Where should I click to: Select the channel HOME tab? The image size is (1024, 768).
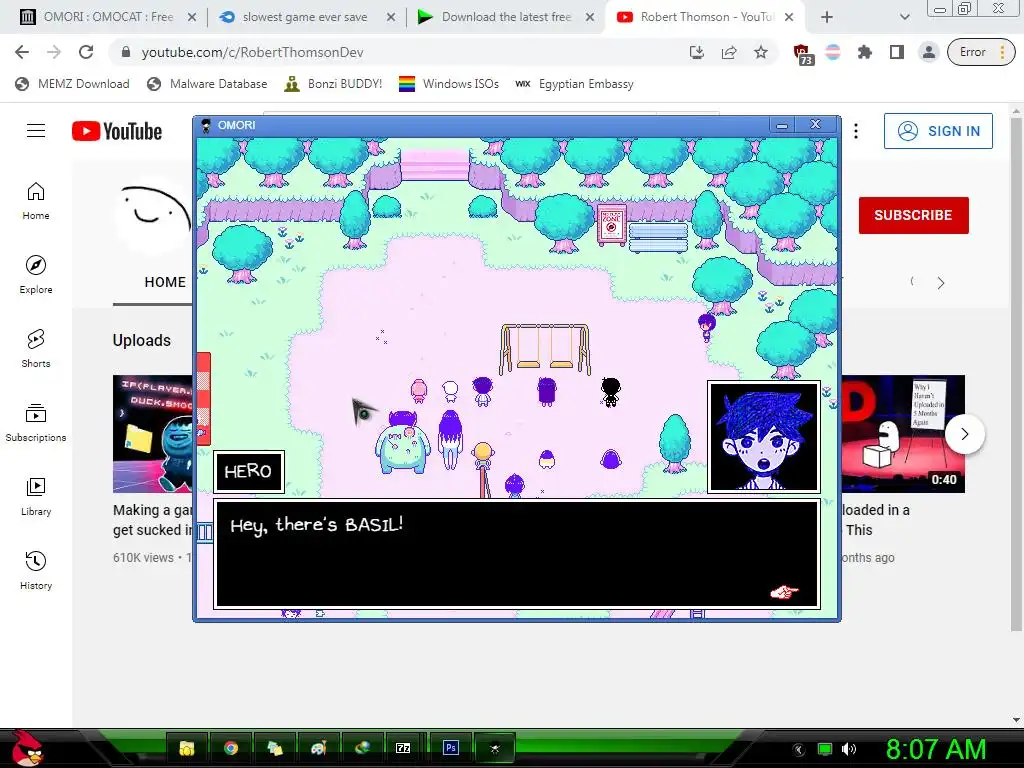point(165,282)
